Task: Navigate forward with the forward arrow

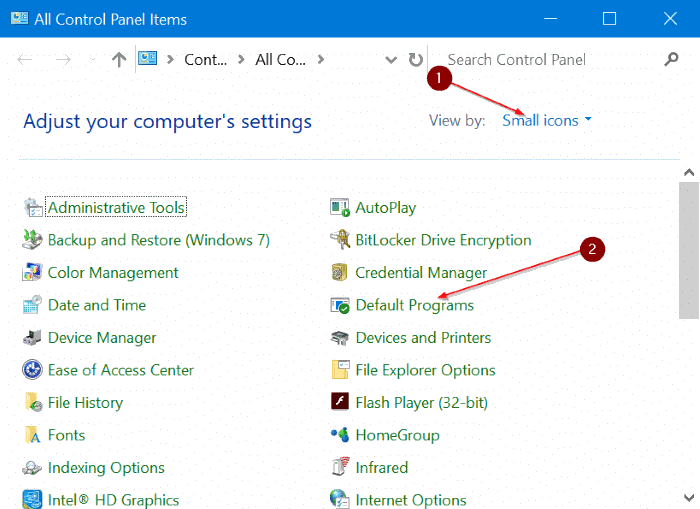Action: point(63,59)
